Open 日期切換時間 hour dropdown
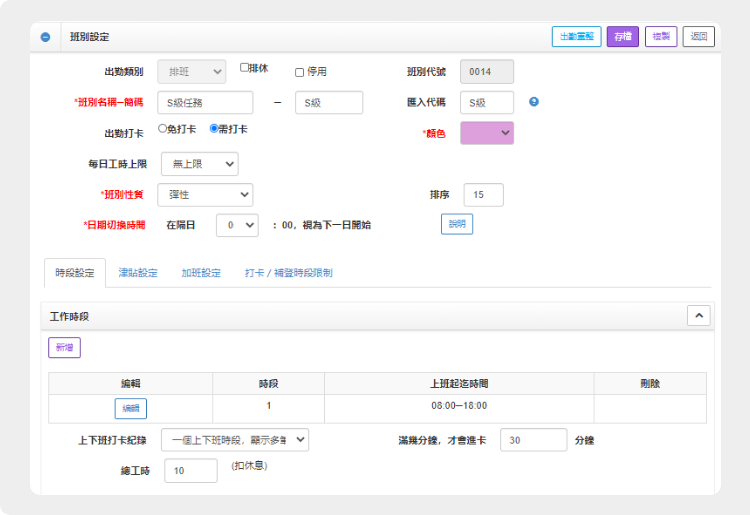The image size is (750, 515). [x=237, y=225]
